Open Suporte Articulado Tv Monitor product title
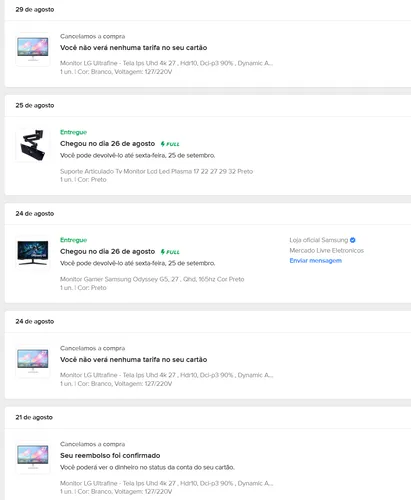The height and width of the screenshot is (500, 411). click(x=156, y=171)
